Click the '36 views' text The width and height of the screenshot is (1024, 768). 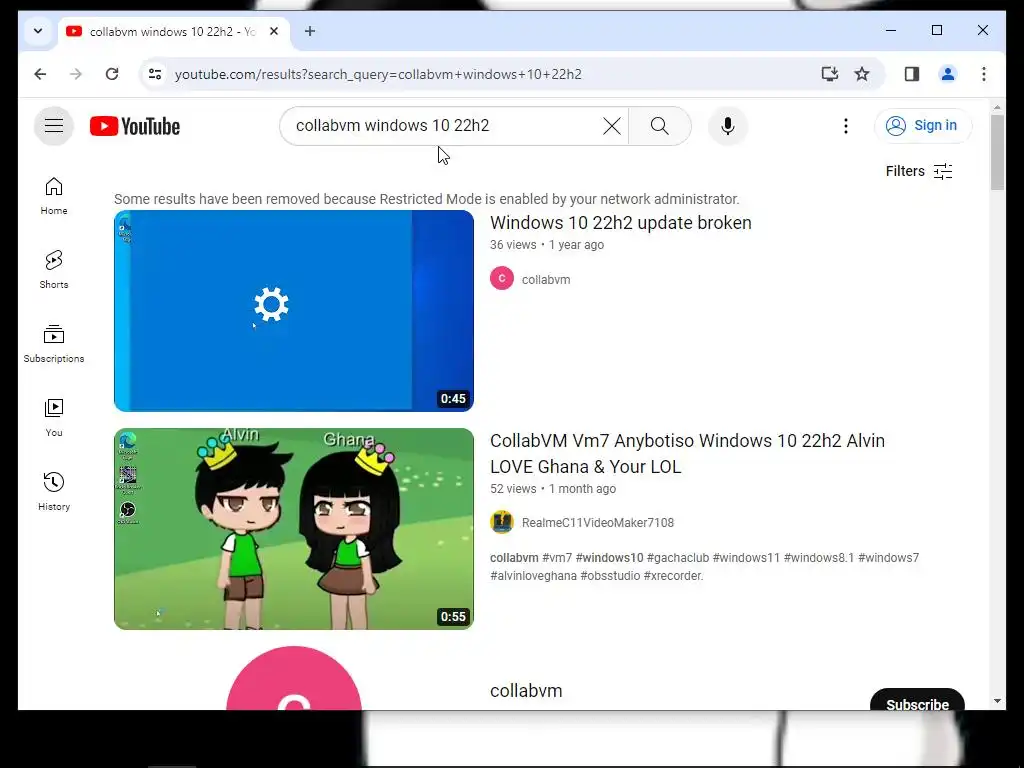(513, 245)
